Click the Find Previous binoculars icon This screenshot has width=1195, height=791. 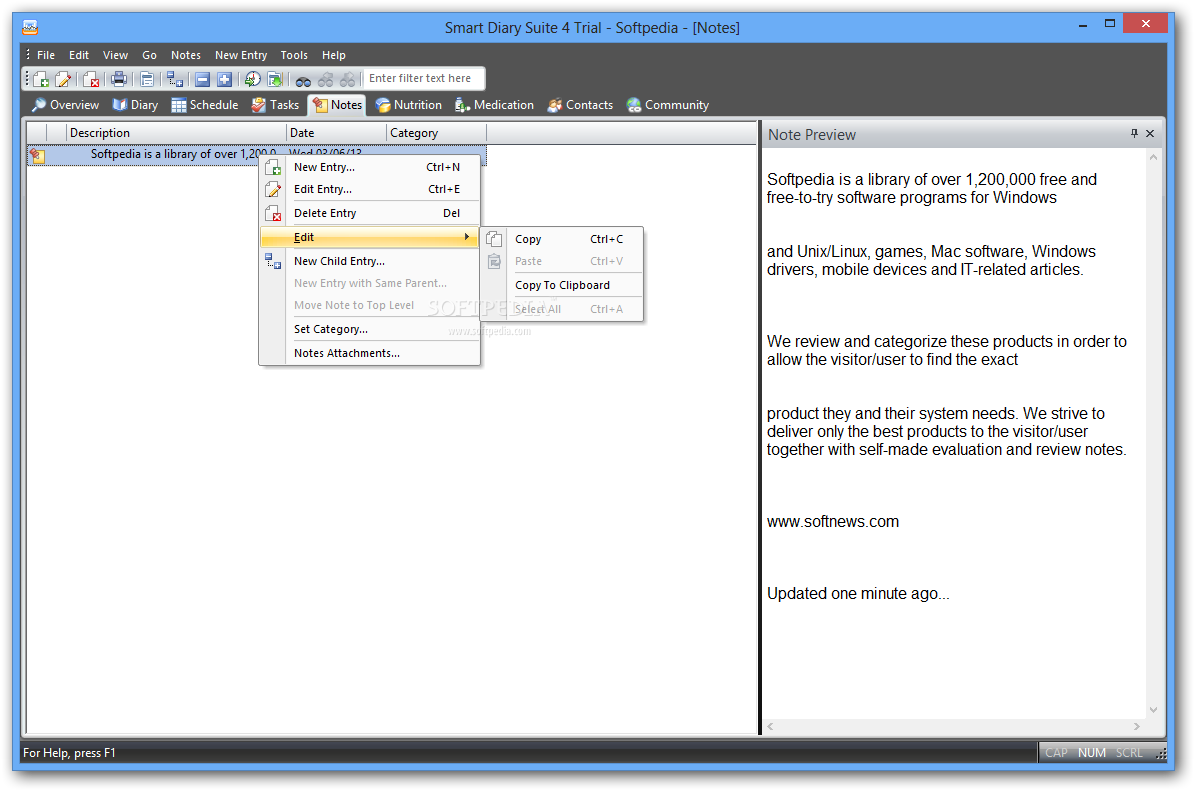click(325, 80)
